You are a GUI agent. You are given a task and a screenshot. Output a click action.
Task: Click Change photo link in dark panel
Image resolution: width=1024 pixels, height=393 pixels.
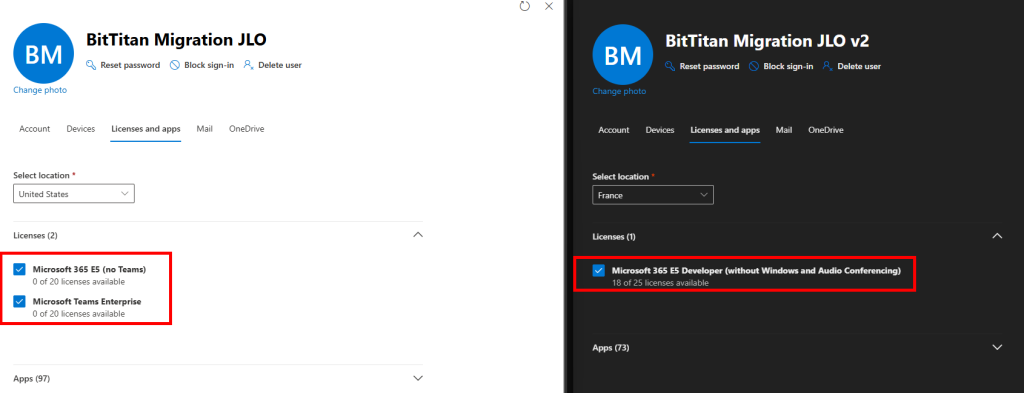[619, 91]
